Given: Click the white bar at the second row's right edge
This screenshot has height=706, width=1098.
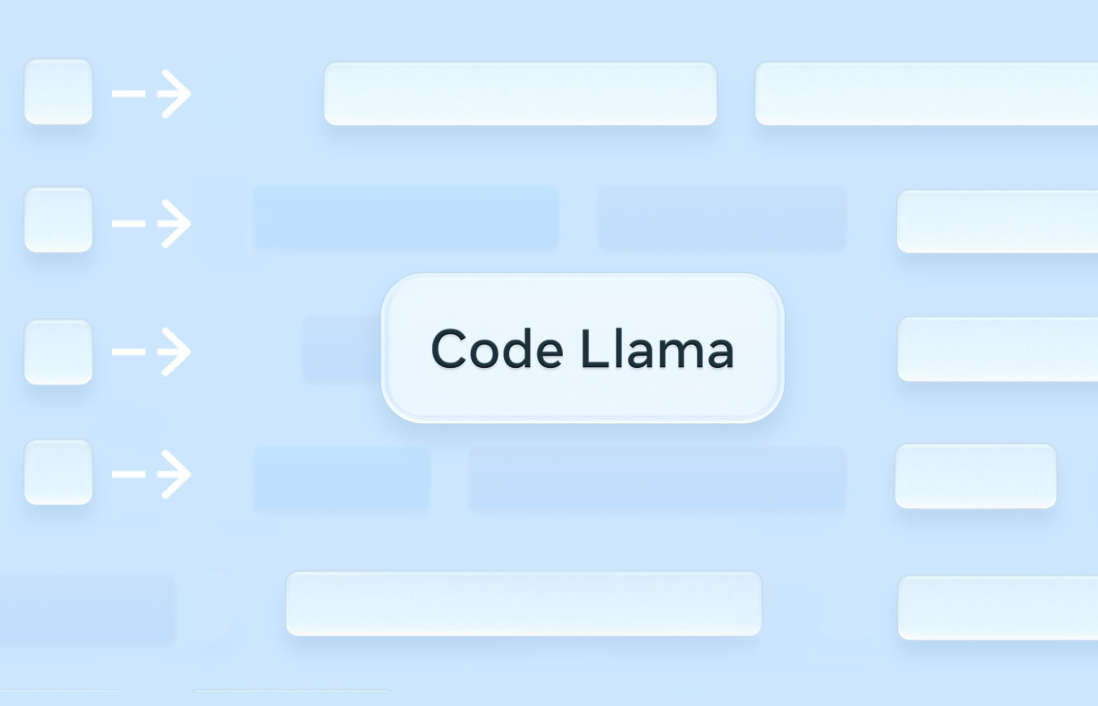Looking at the screenshot, I should pos(997,221).
